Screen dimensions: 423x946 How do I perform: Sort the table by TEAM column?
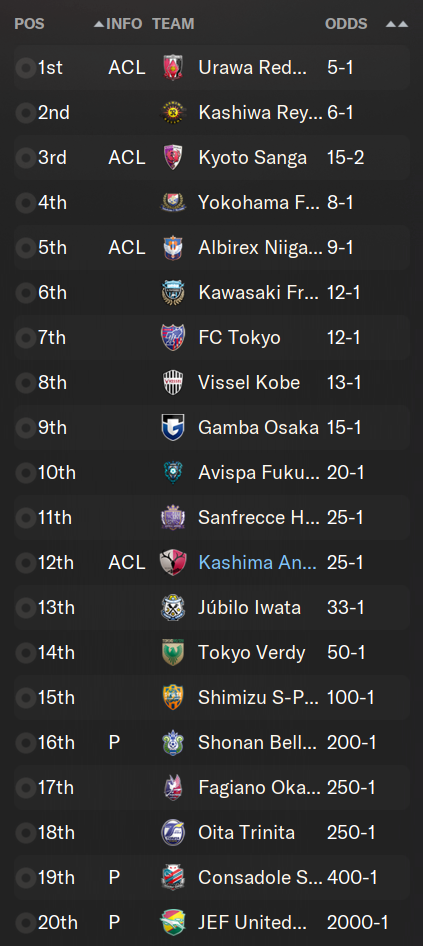click(x=173, y=24)
